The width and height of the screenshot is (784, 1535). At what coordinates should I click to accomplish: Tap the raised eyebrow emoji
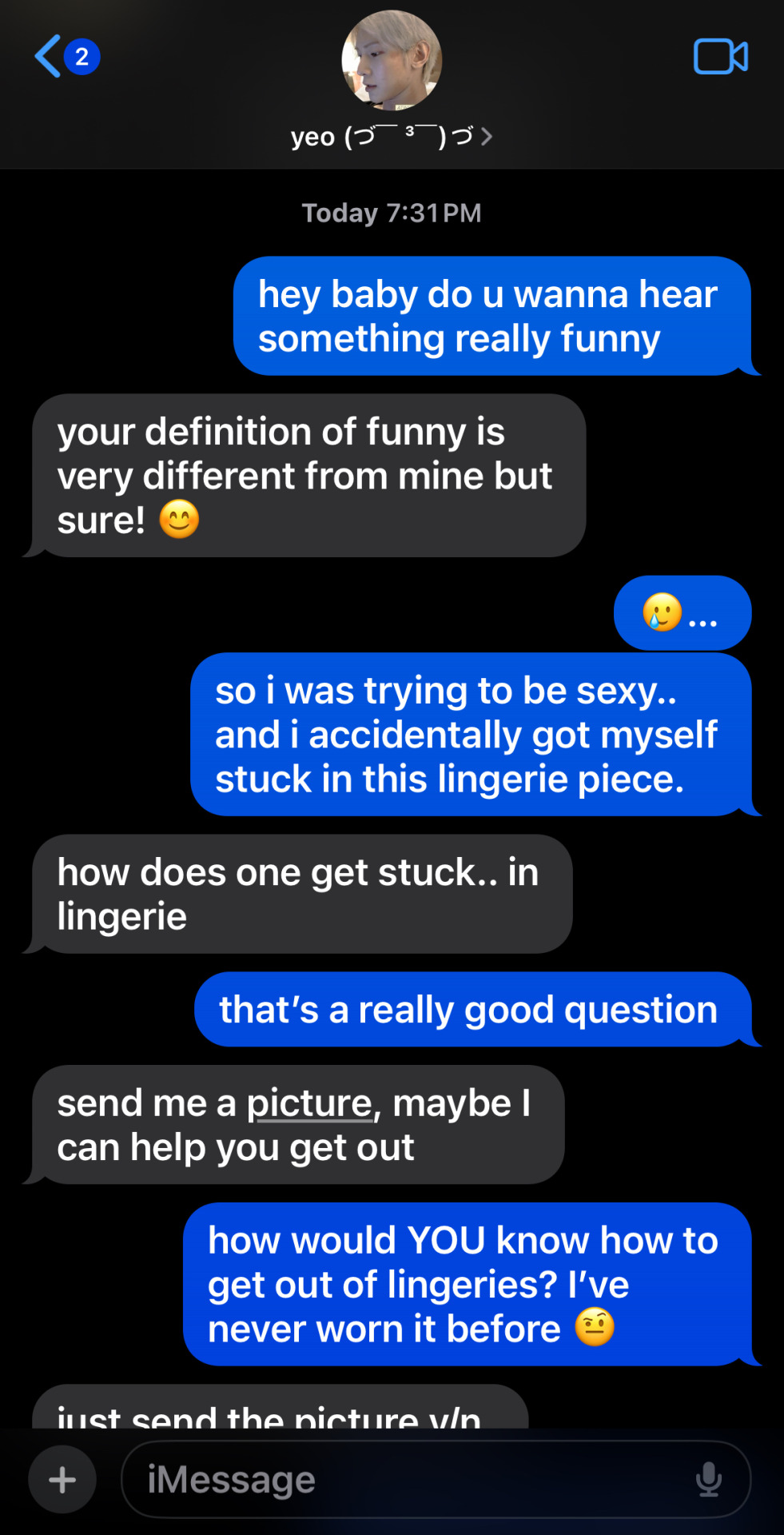[595, 1328]
